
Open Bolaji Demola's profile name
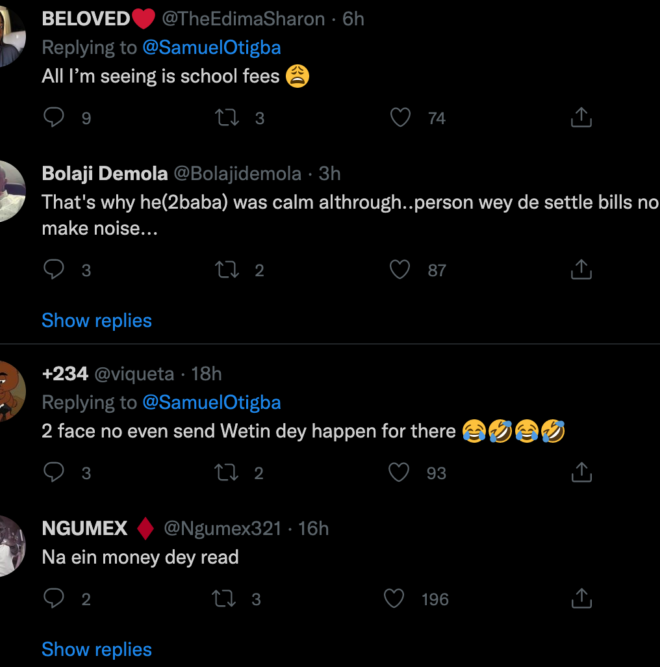(105, 174)
